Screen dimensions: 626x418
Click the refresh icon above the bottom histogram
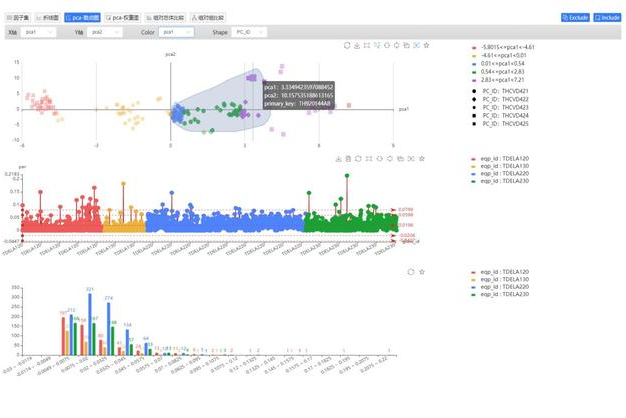pyautogui.click(x=411, y=271)
